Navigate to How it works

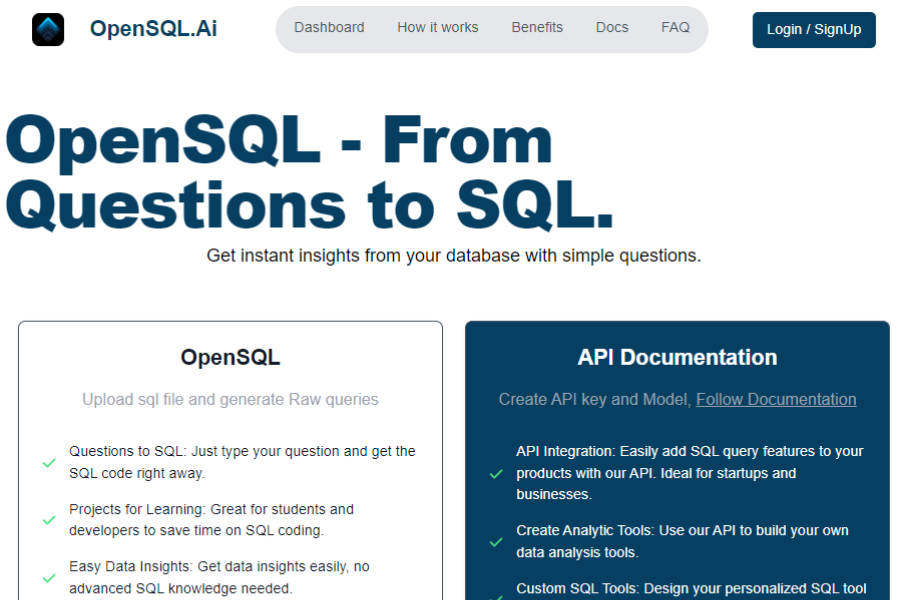(x=437, y=27)
